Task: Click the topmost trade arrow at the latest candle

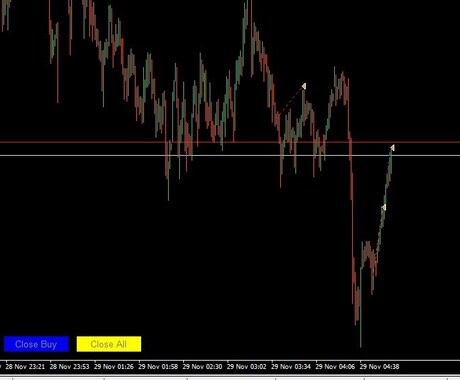Action: click(x=393, y=148)
